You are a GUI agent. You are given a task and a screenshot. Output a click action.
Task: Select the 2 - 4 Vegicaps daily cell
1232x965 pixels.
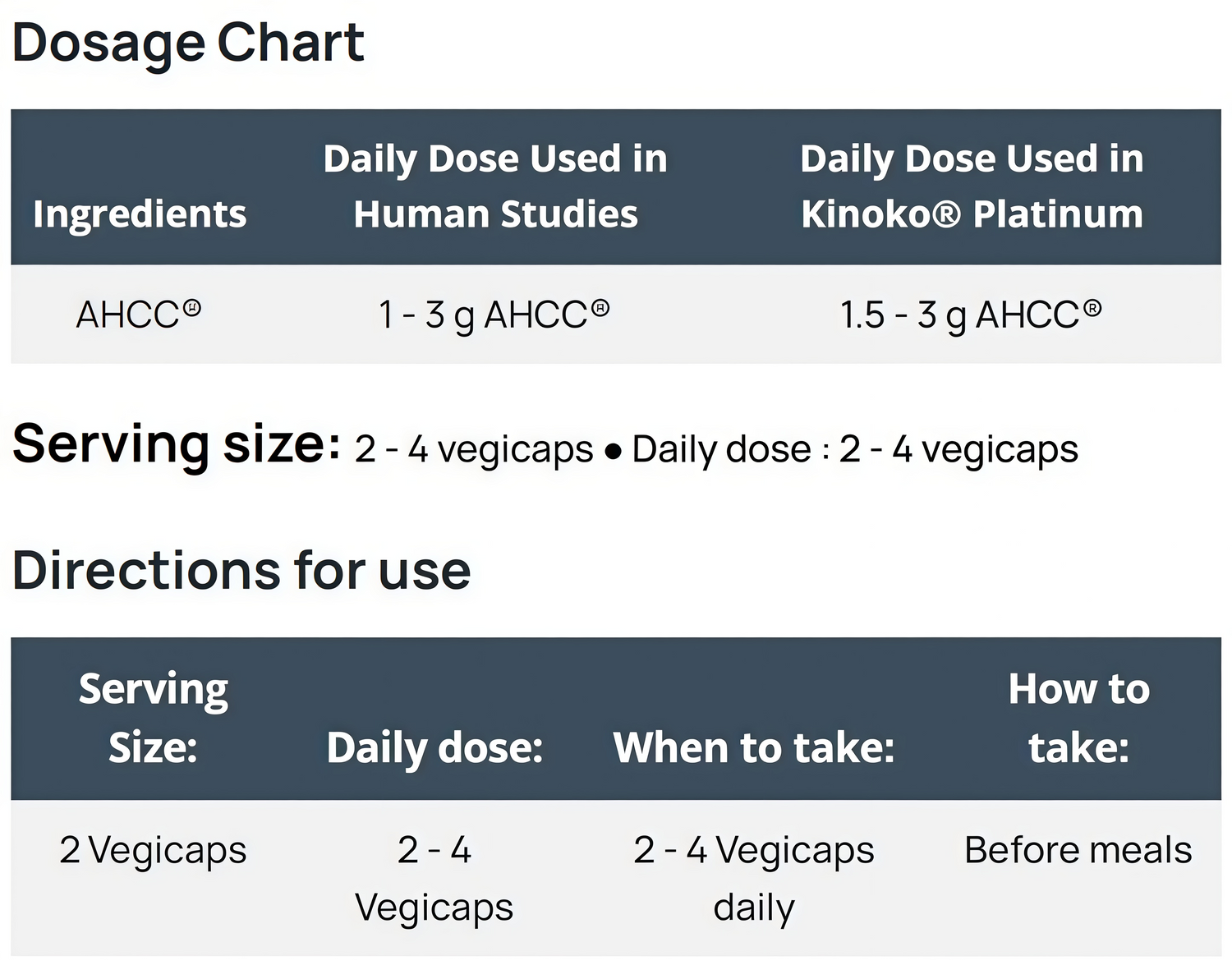tap(754, 878)
